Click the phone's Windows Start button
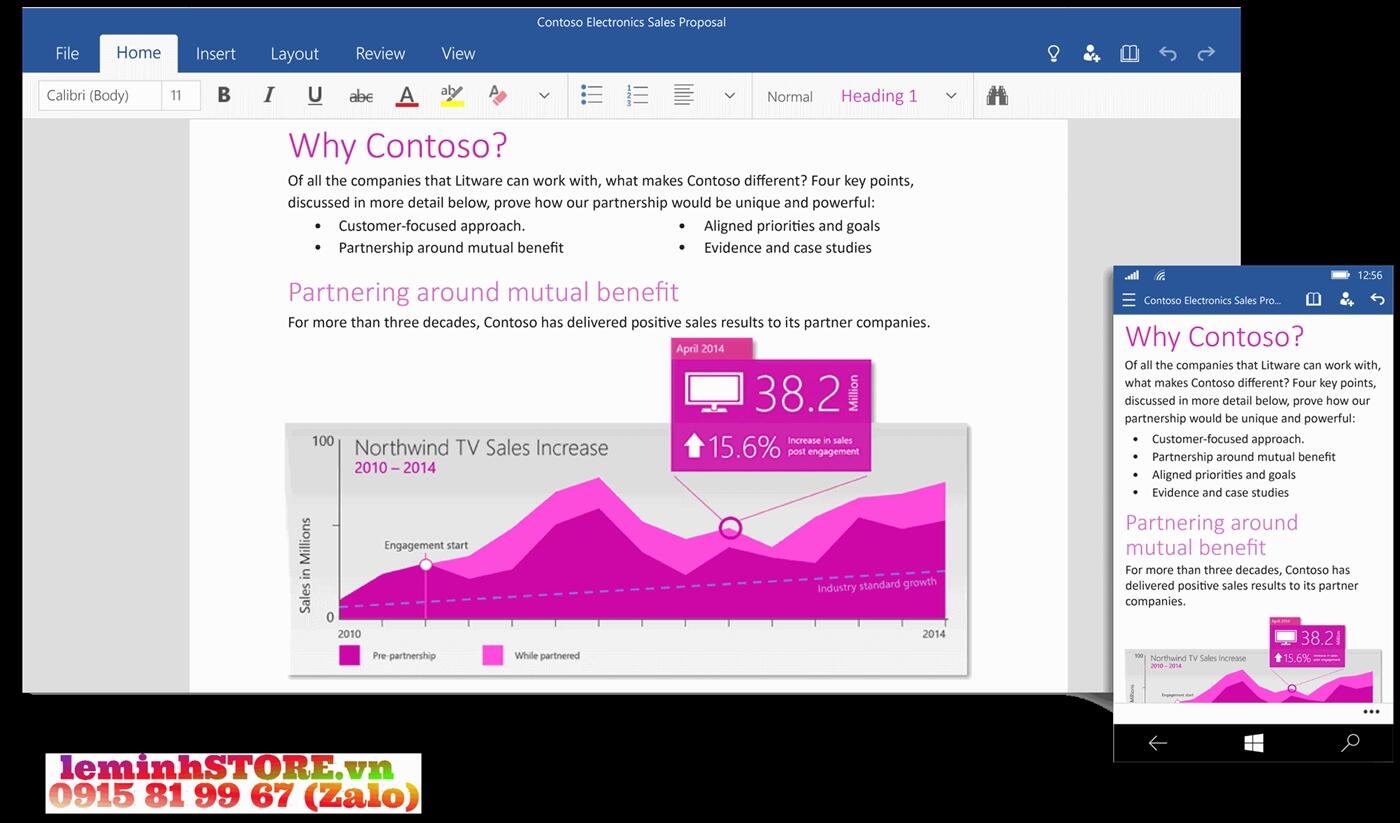This screenshot has width=1400, height=823. (x=1253, y=742)
